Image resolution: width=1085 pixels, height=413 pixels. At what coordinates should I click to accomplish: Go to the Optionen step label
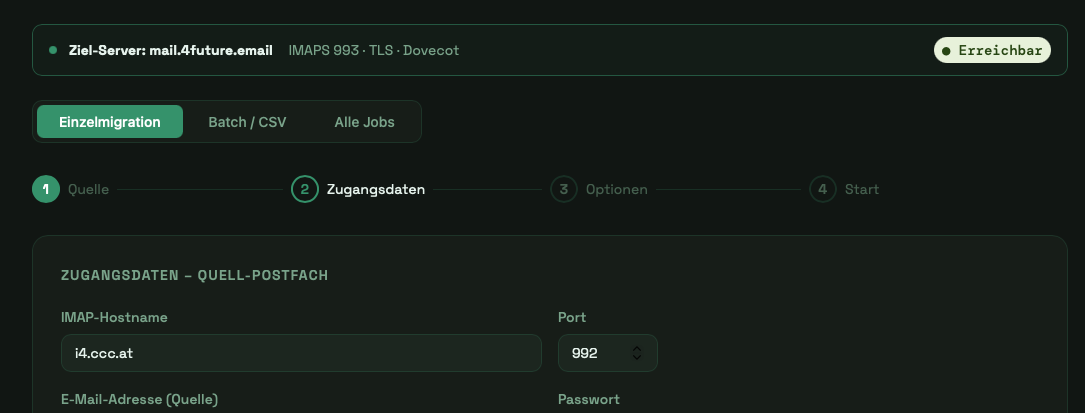(x=616, y=189)
